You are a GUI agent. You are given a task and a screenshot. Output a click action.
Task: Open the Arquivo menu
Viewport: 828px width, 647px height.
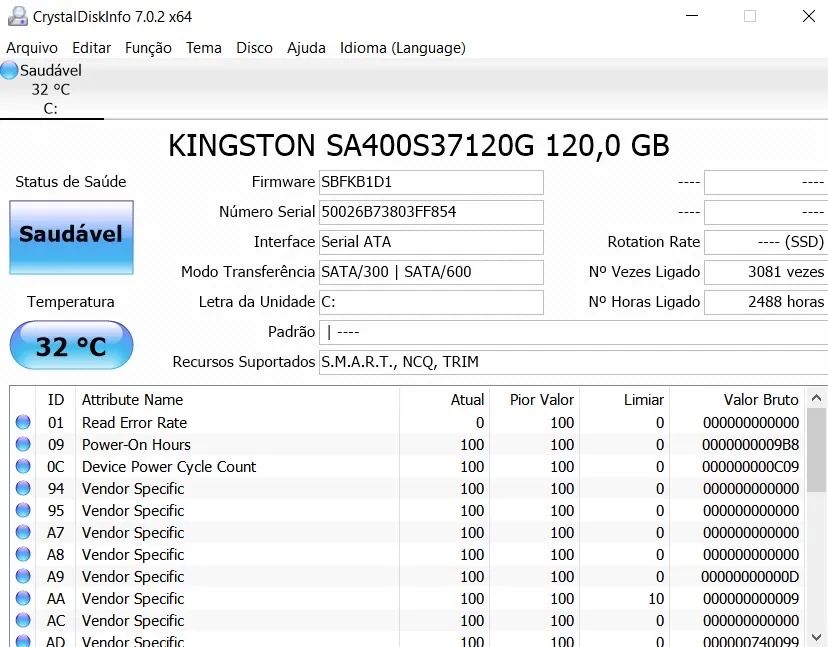pos(32,48)
